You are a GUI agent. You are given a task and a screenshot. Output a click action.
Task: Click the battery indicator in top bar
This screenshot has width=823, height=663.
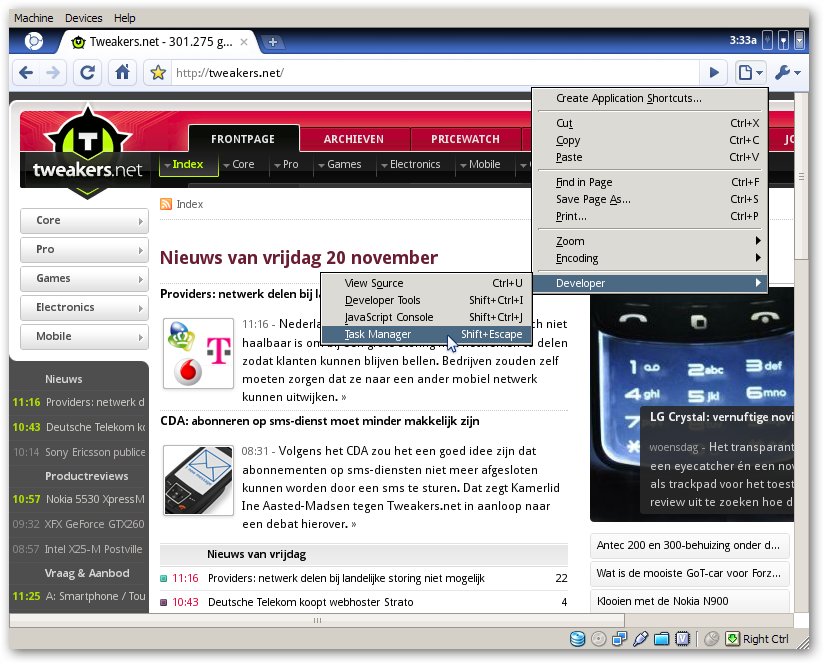click(767, 40)
